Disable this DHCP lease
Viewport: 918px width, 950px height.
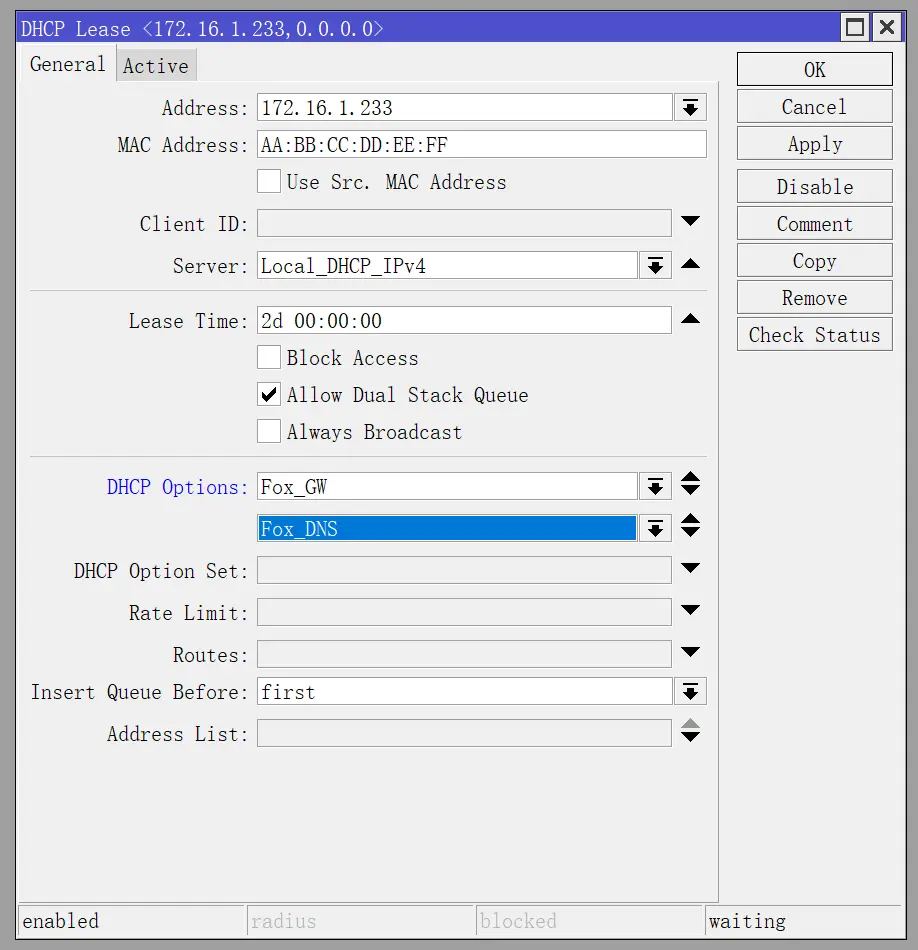coord(814,187)
